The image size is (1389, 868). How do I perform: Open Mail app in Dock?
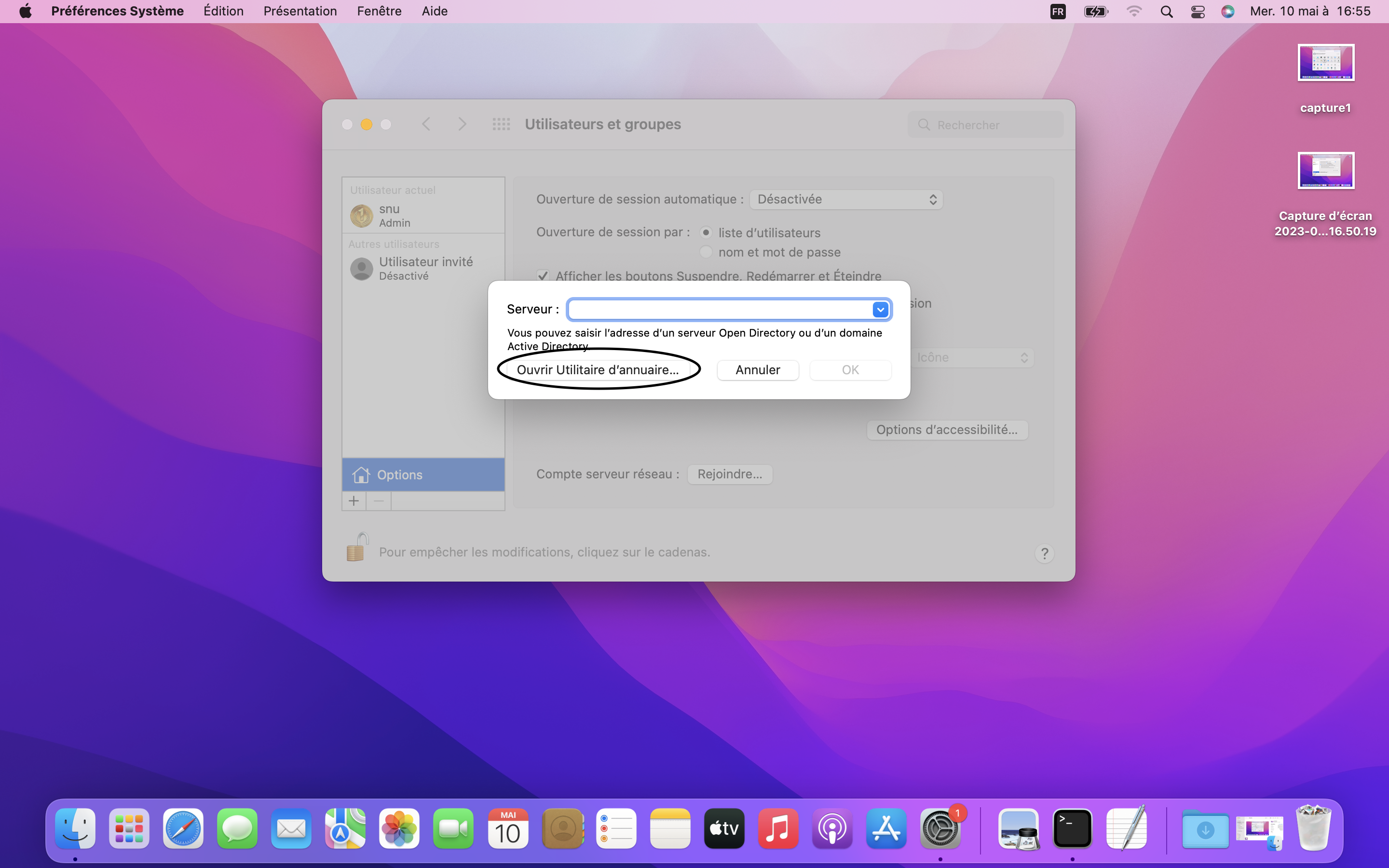pyautogui.click(x=291, y=828)
